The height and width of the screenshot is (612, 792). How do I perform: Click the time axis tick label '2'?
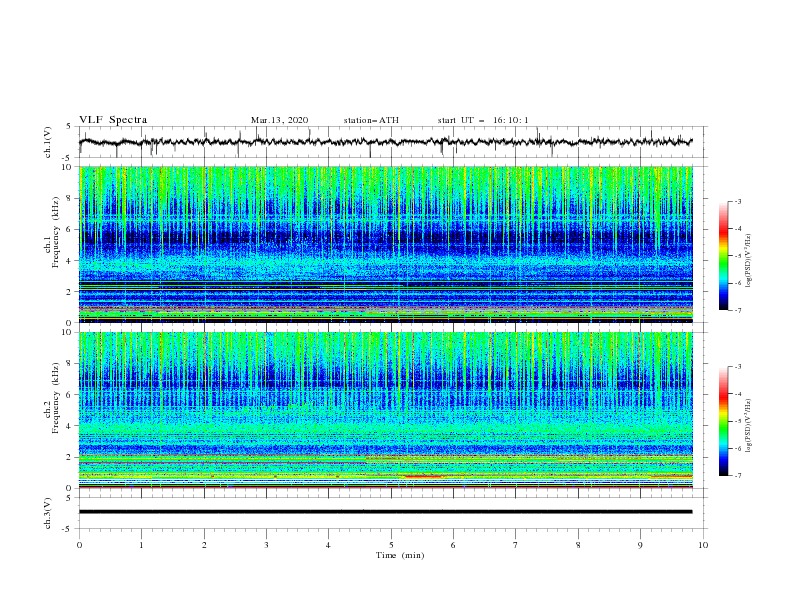point(204,545)
